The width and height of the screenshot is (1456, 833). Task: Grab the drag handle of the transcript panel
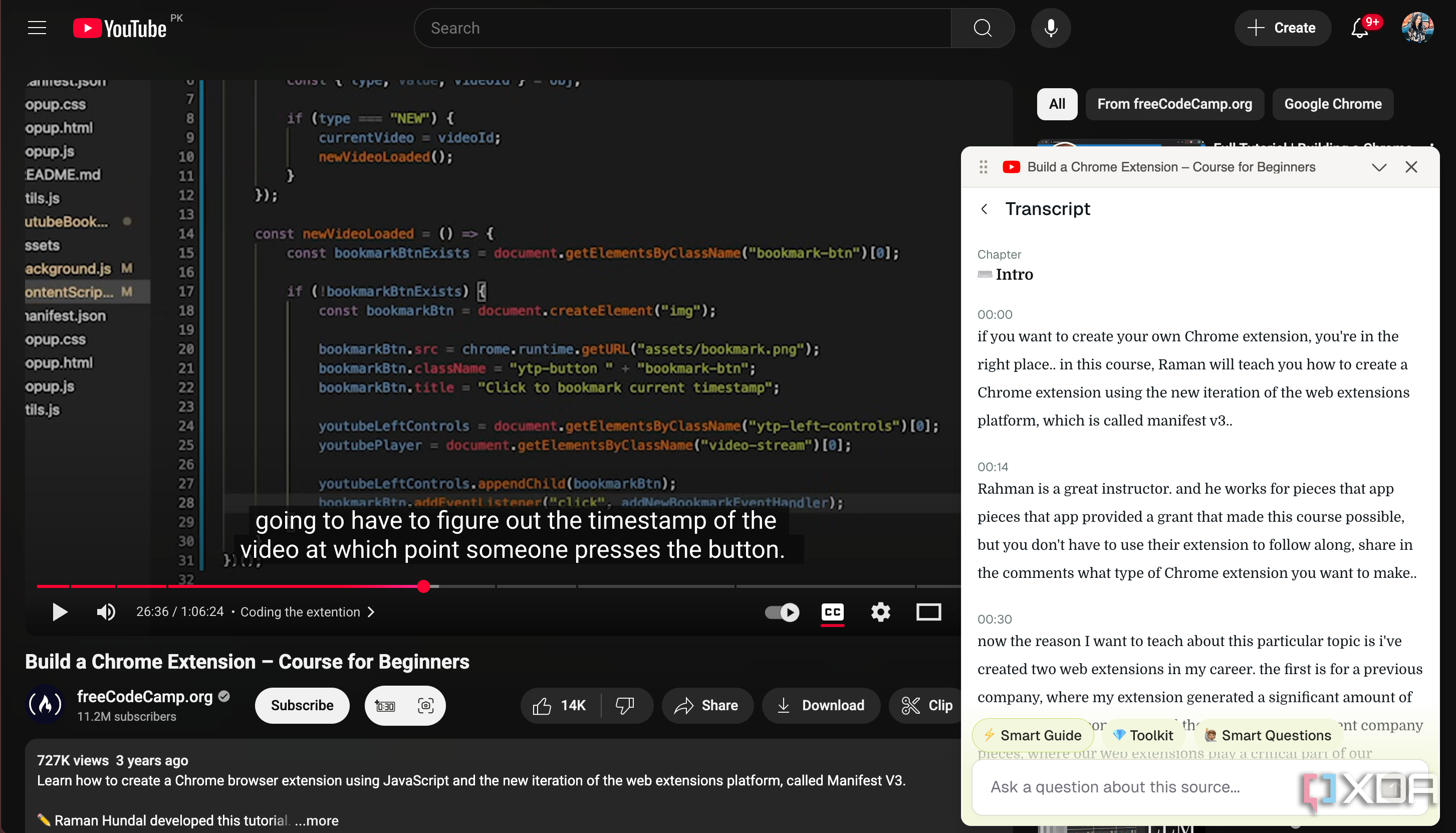(x=983, y=167)
